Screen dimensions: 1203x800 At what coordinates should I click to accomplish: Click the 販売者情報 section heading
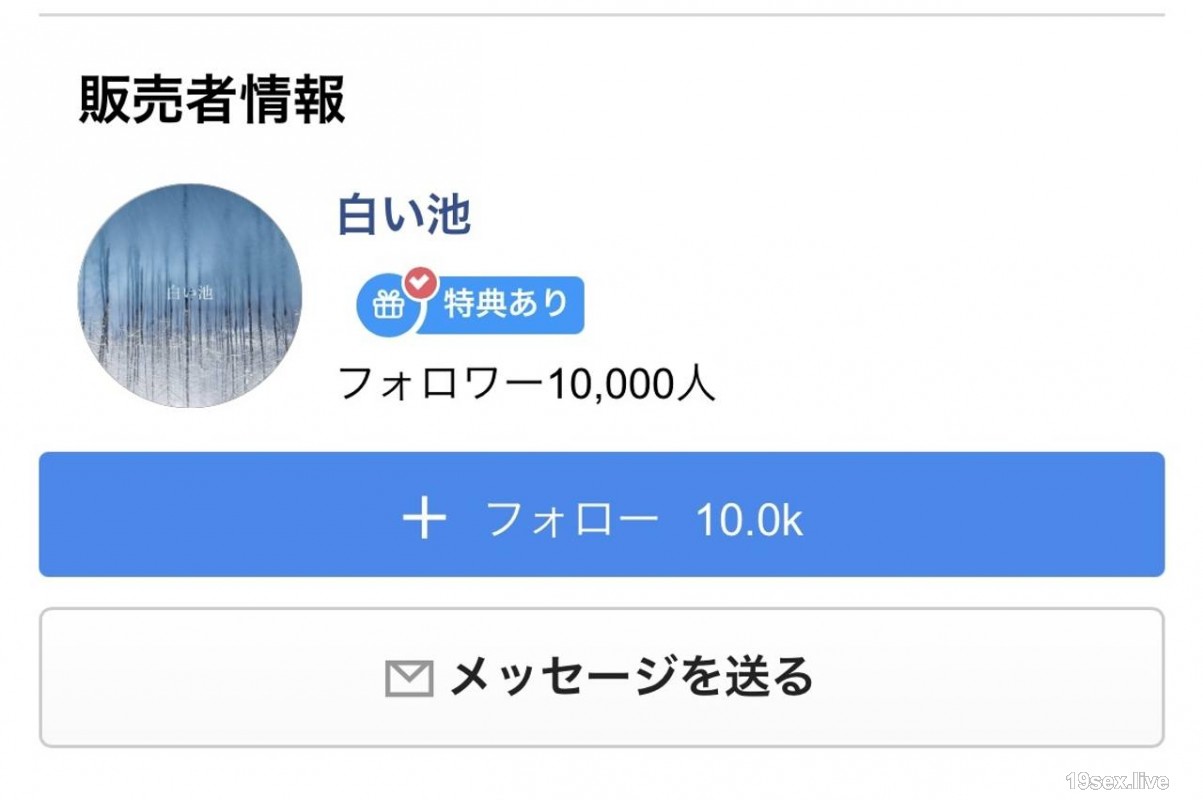point(212,100)
